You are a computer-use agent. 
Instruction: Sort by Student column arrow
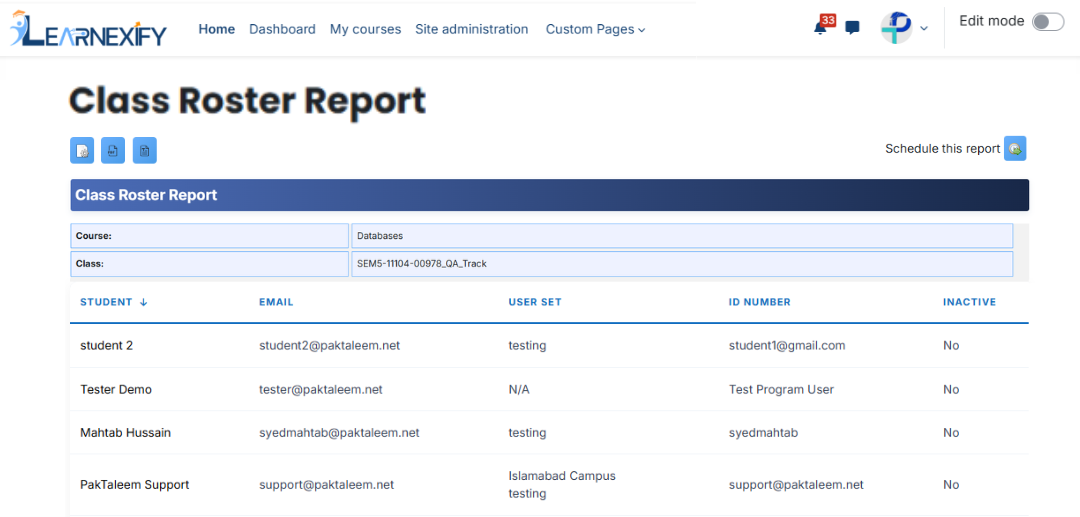point(143,302)
